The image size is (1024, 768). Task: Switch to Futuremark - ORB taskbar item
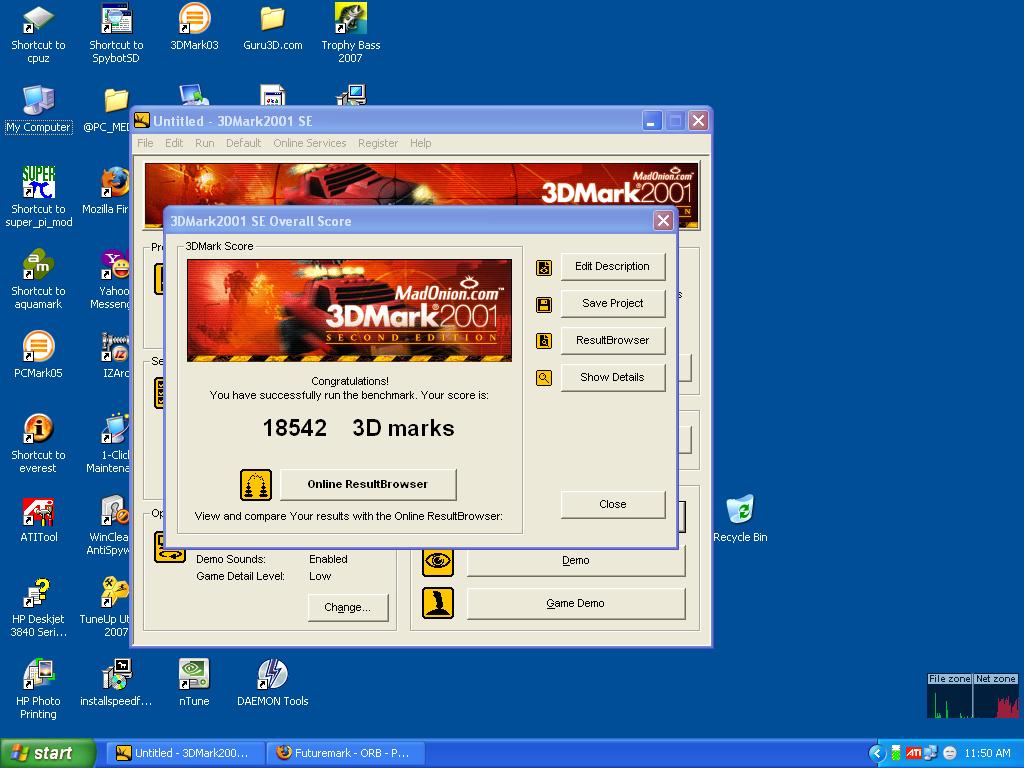point(345,754)
